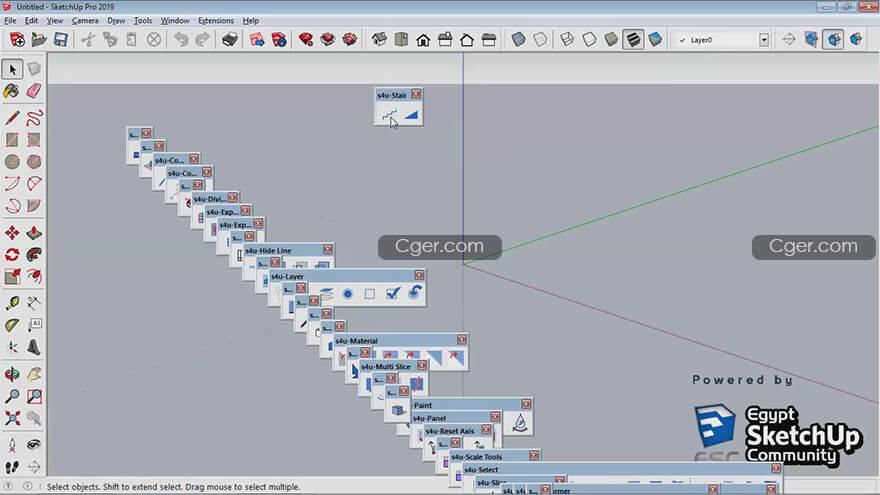This screenshot has width=880, height=495.
Task: Click the Undo arrow in top toolbar
Action: click(181, 39)
